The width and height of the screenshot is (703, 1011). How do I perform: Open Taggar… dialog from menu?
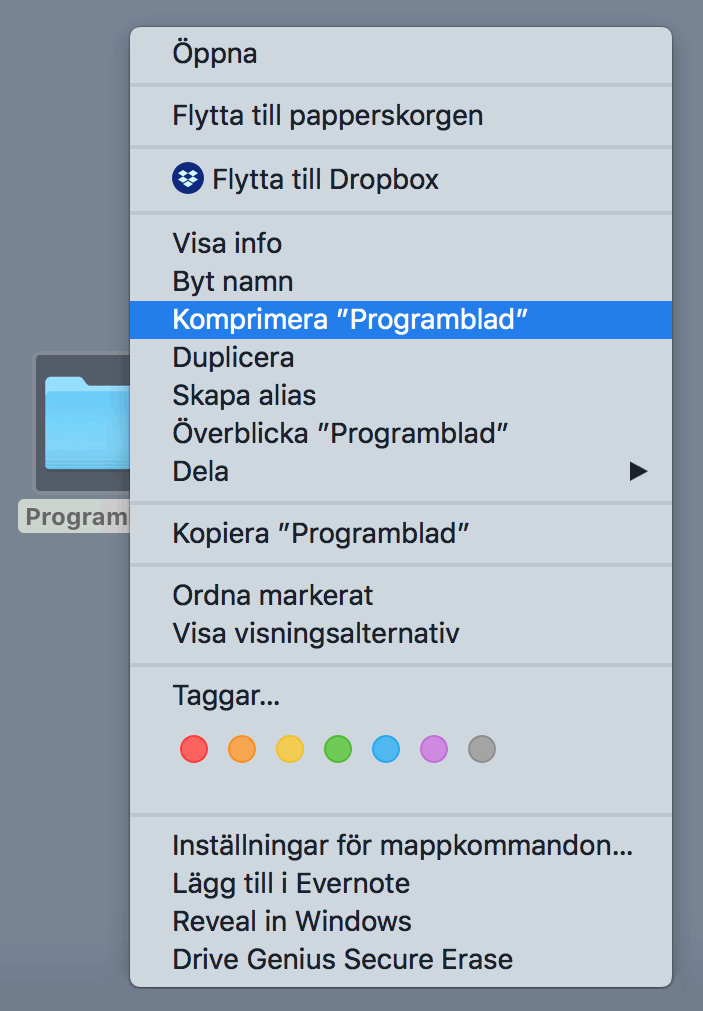point(225,695)
